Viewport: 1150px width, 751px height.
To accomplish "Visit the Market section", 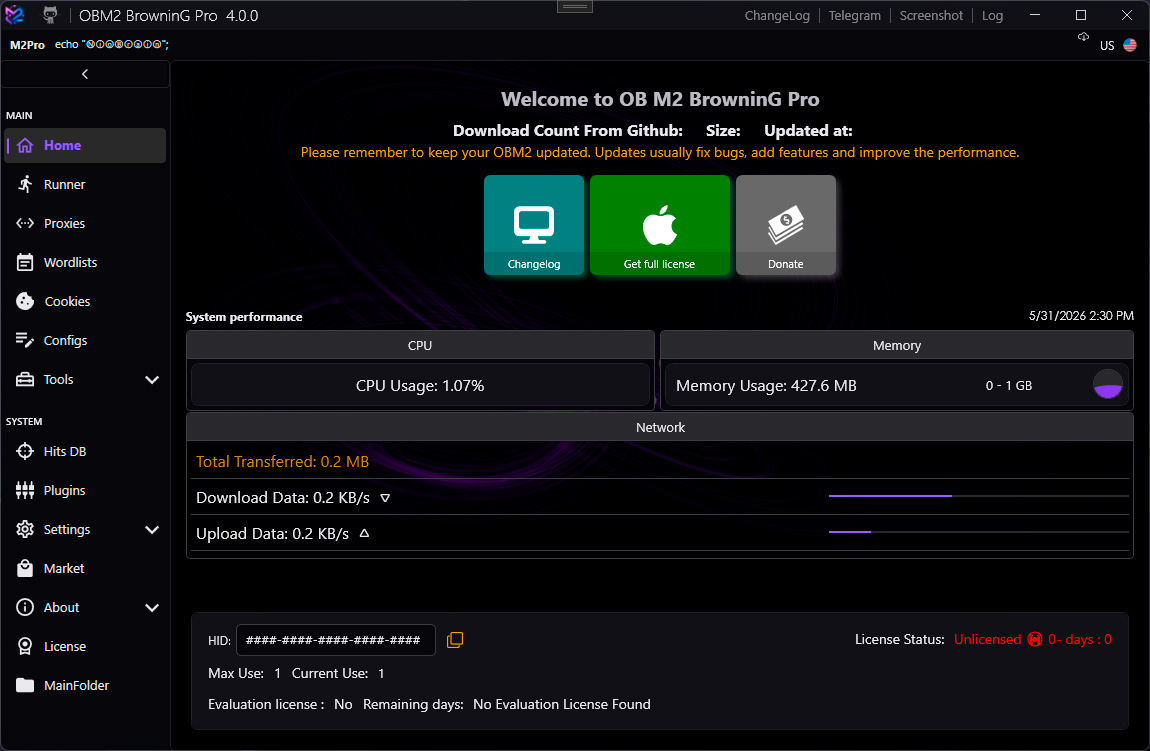I will [x=85, y=568].
